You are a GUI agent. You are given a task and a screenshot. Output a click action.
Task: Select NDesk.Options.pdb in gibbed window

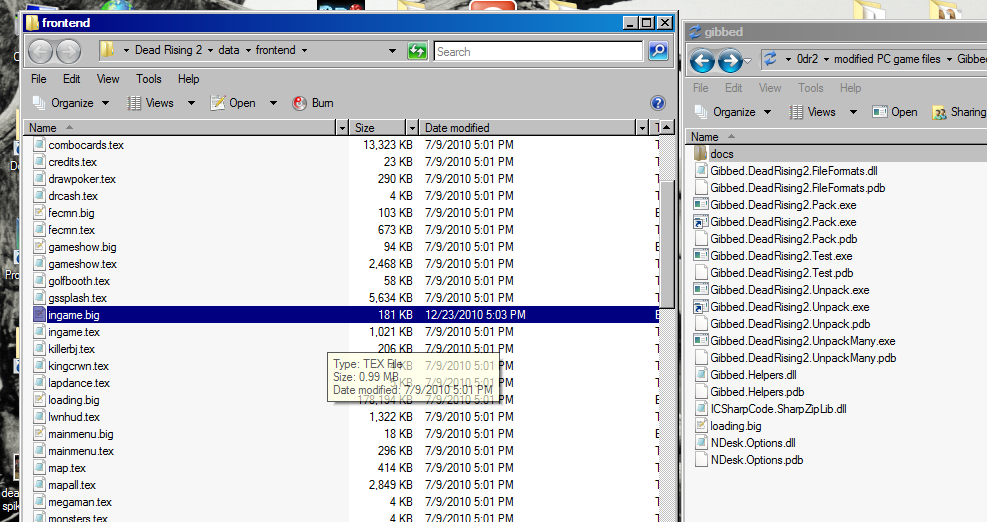757,460
